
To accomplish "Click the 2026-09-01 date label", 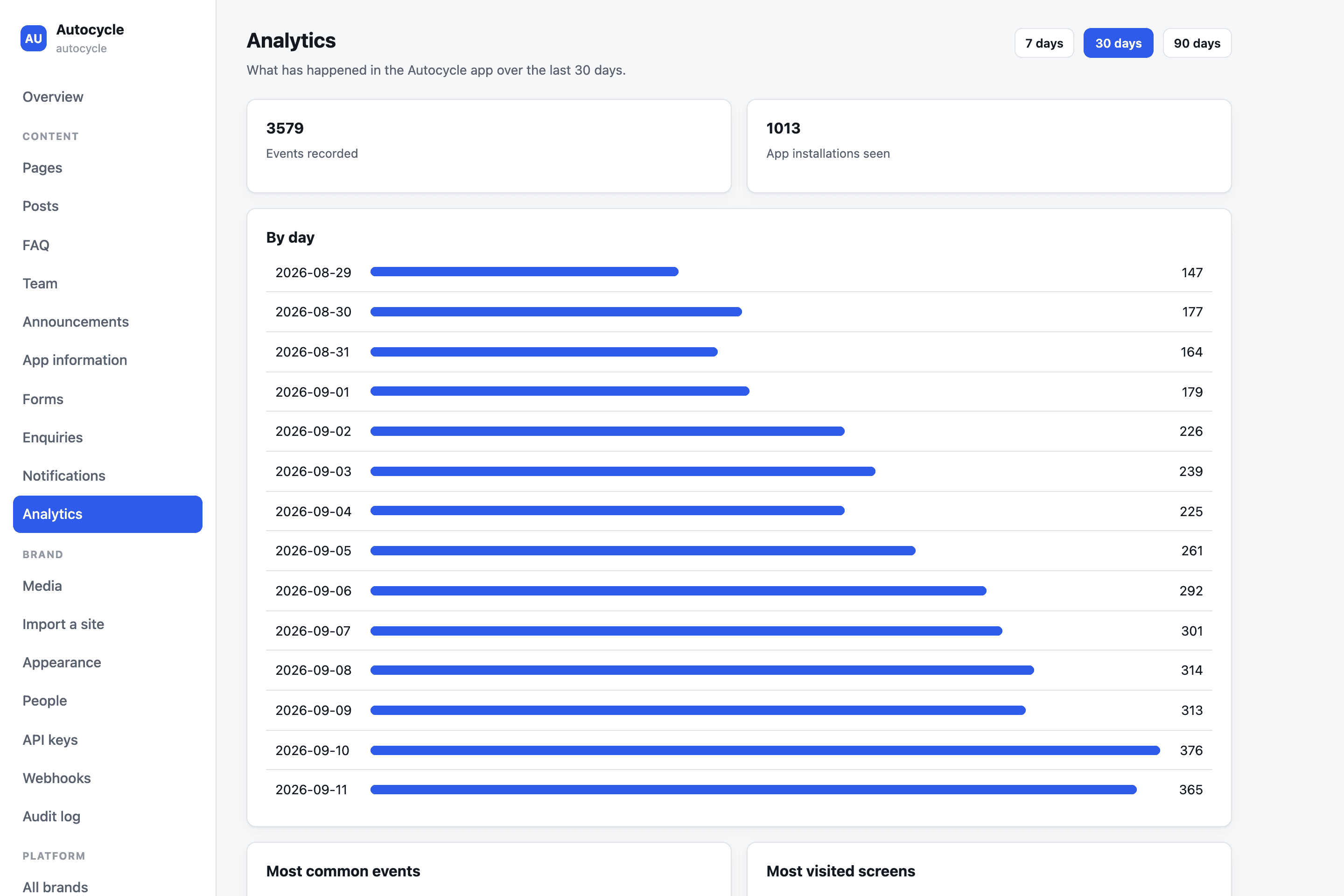I will point(312,392).
